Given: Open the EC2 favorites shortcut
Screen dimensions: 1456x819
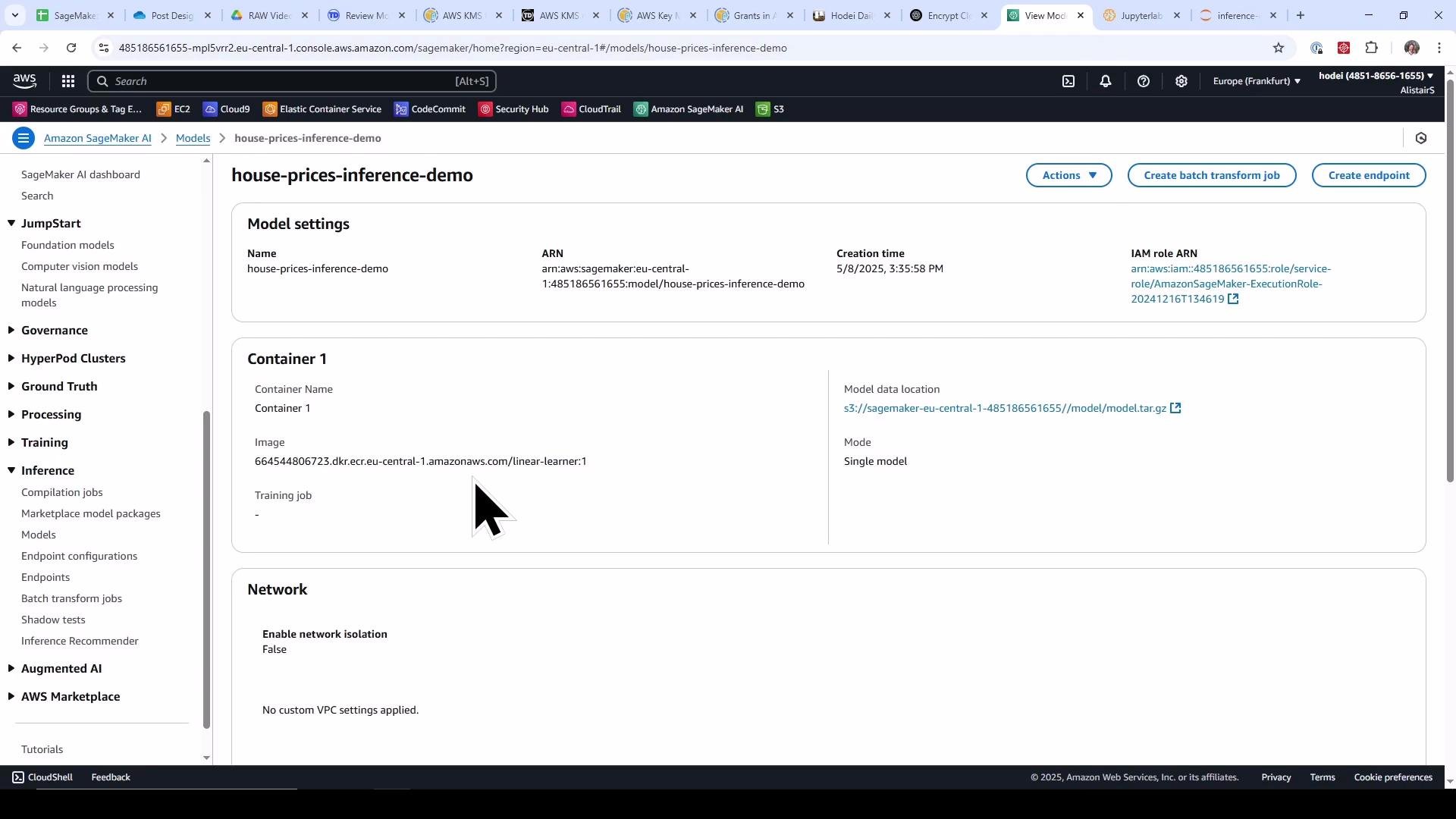Looking at the screenshot, I should (174, 109).
